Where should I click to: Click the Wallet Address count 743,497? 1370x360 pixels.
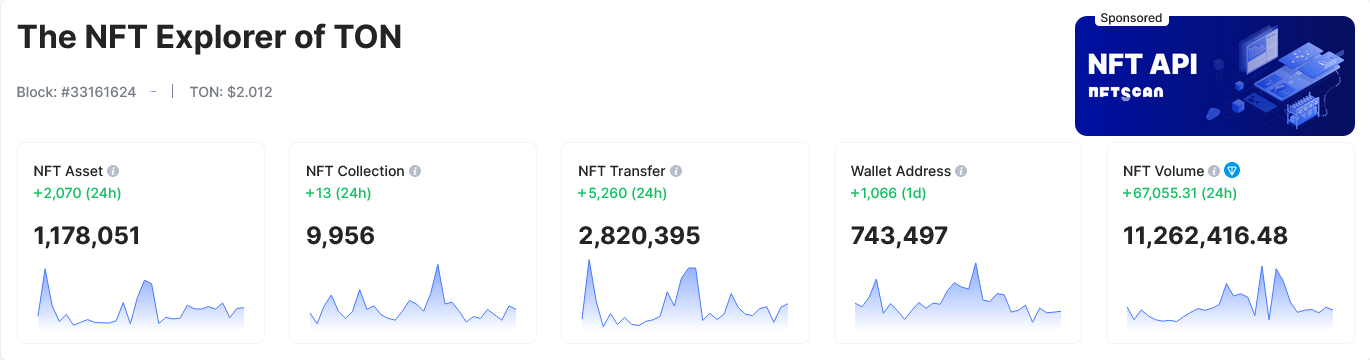(x=899, y=236)
